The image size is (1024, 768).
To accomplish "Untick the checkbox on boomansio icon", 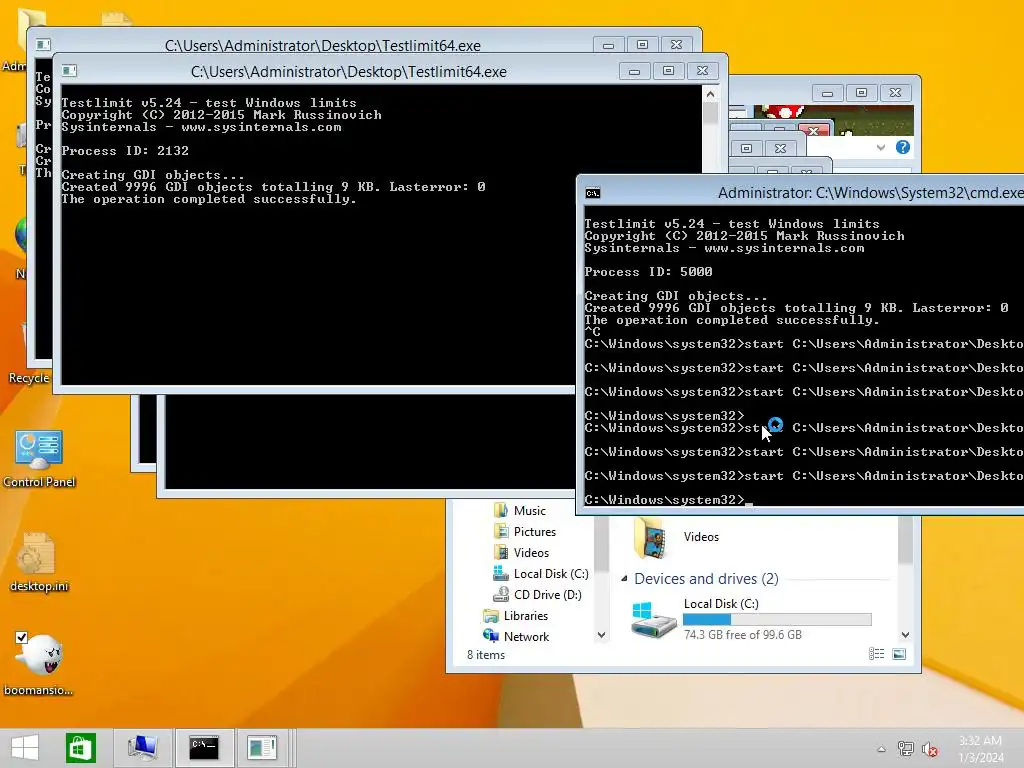I will click(x=22, y=637).
